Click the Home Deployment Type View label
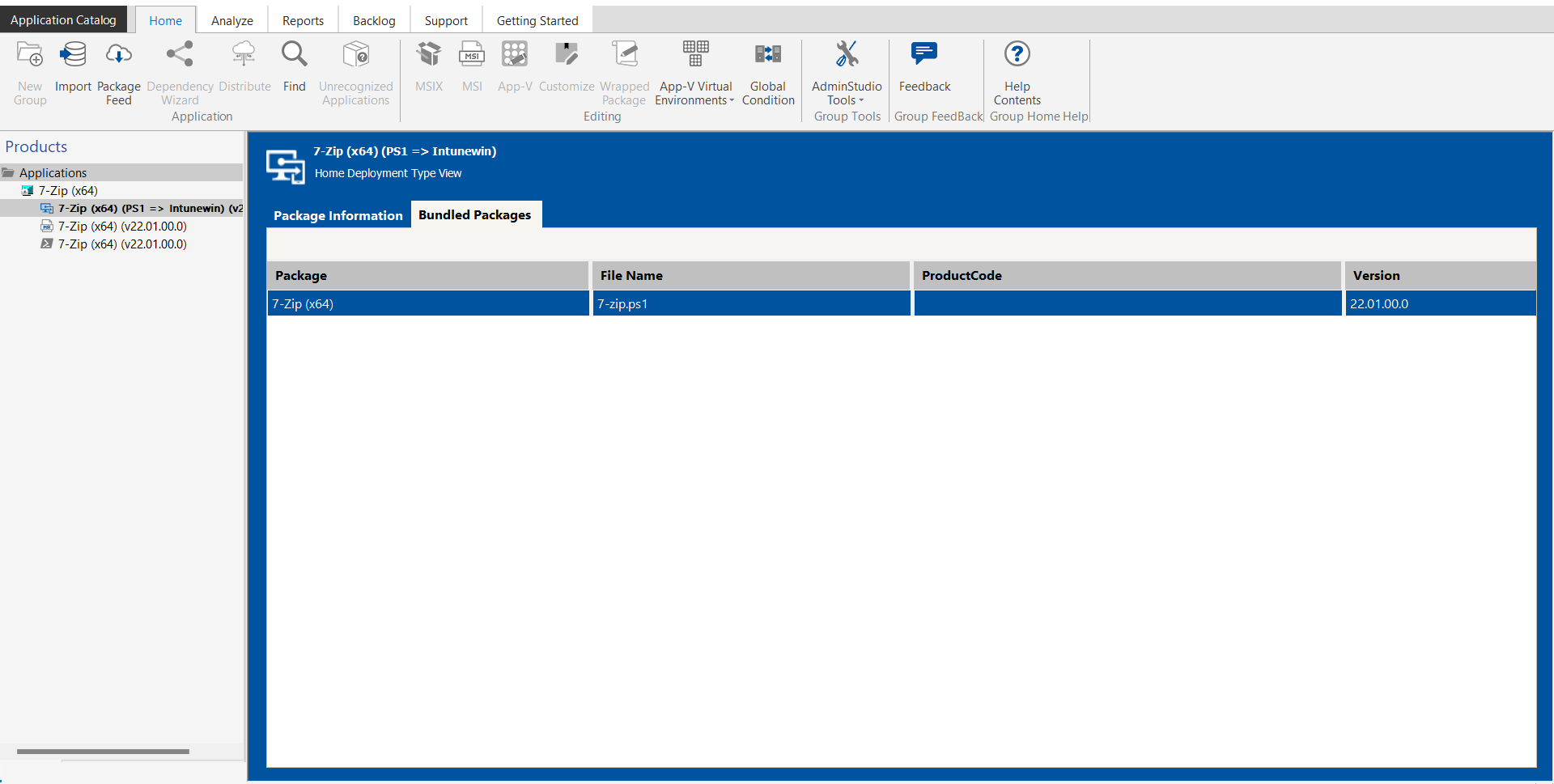The image size is (1554, 784). point(388,173)
